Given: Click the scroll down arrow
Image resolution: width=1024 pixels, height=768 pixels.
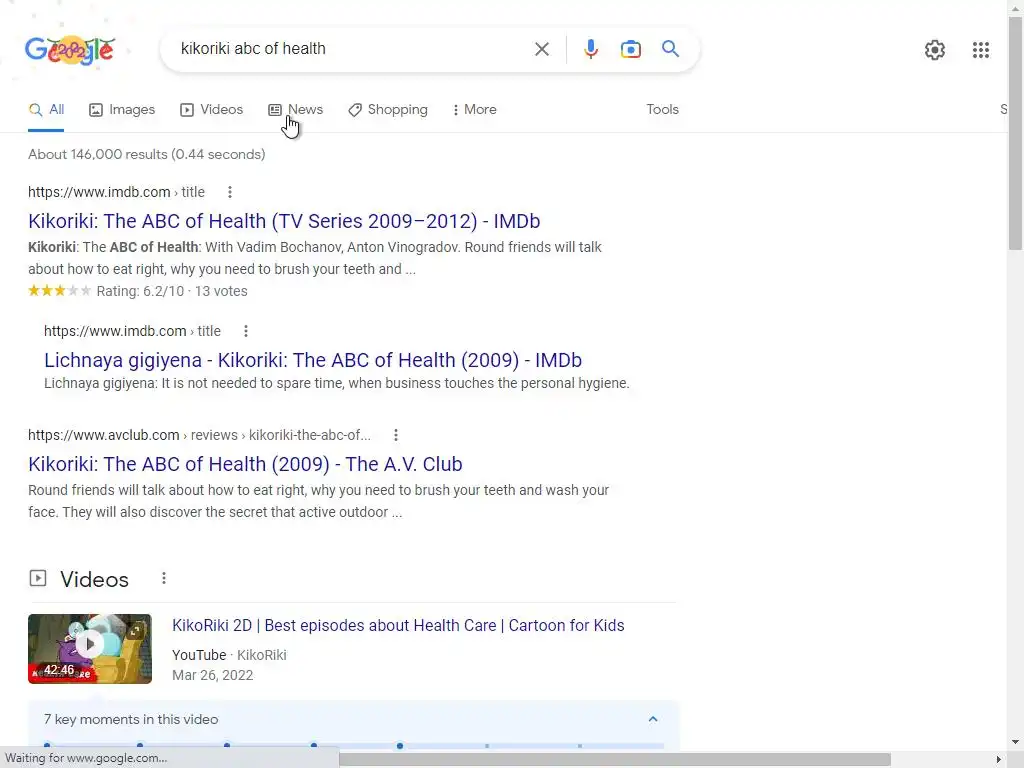Looking at the screenshot, I should tap(1015, 742).
